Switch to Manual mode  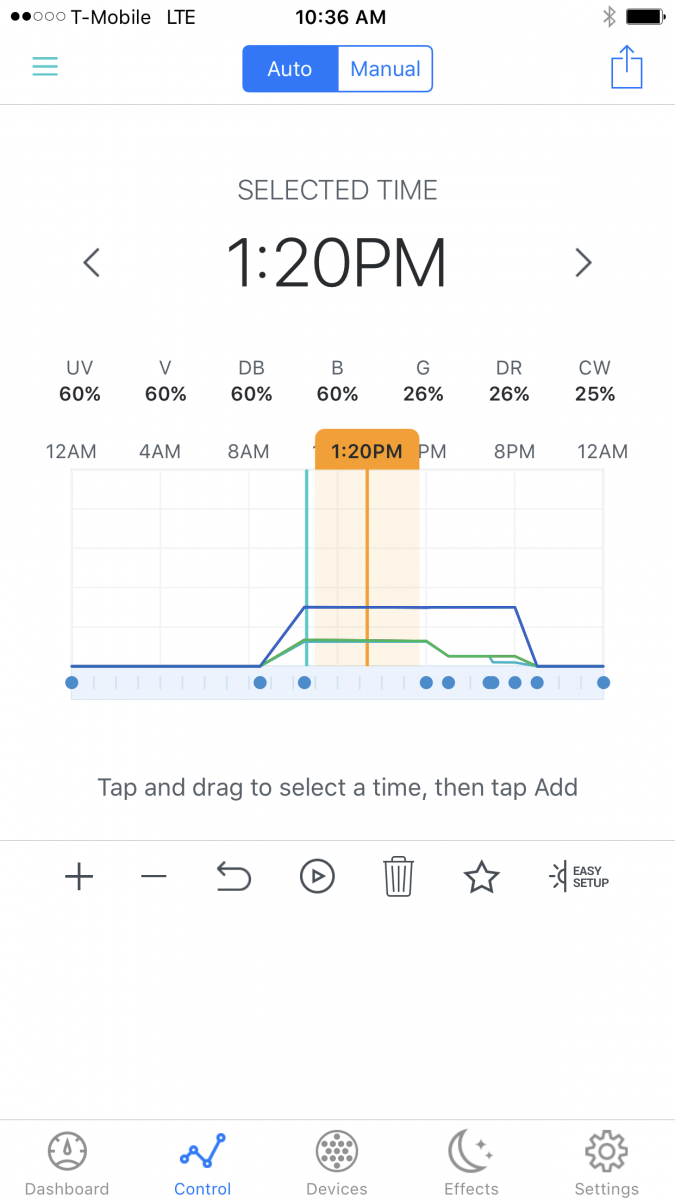click(385, 69)
